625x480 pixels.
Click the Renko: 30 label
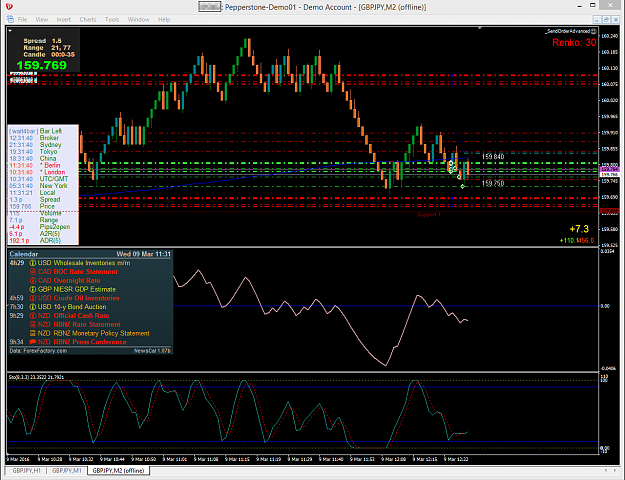click(574, 43)
